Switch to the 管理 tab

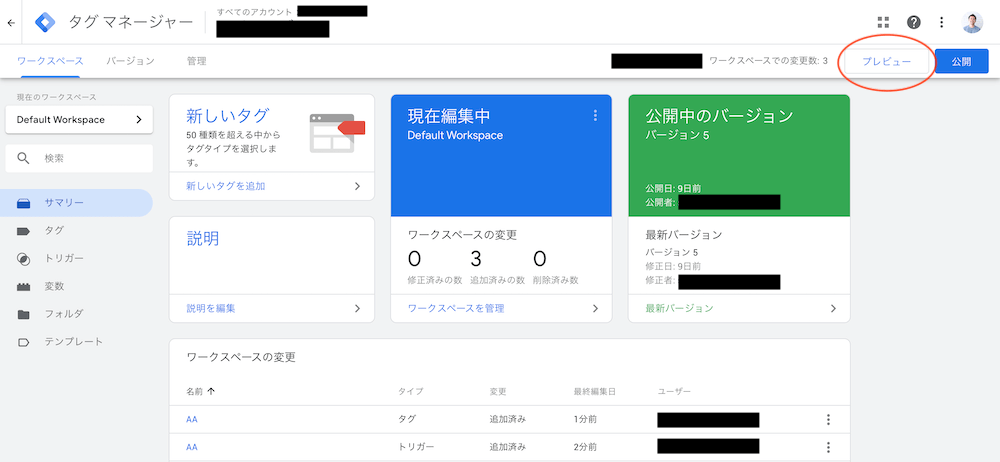click(x=196, y=61)
